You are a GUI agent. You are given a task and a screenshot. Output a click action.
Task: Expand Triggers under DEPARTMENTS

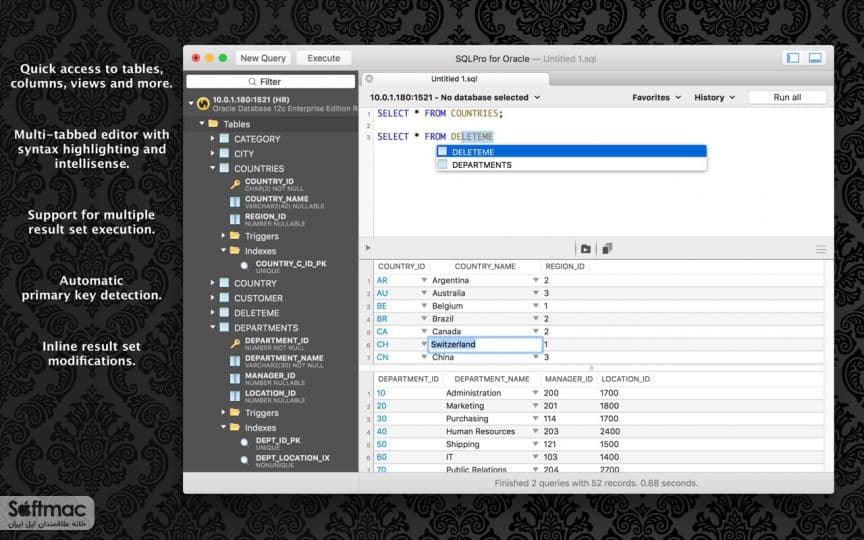tap(223, 412)
